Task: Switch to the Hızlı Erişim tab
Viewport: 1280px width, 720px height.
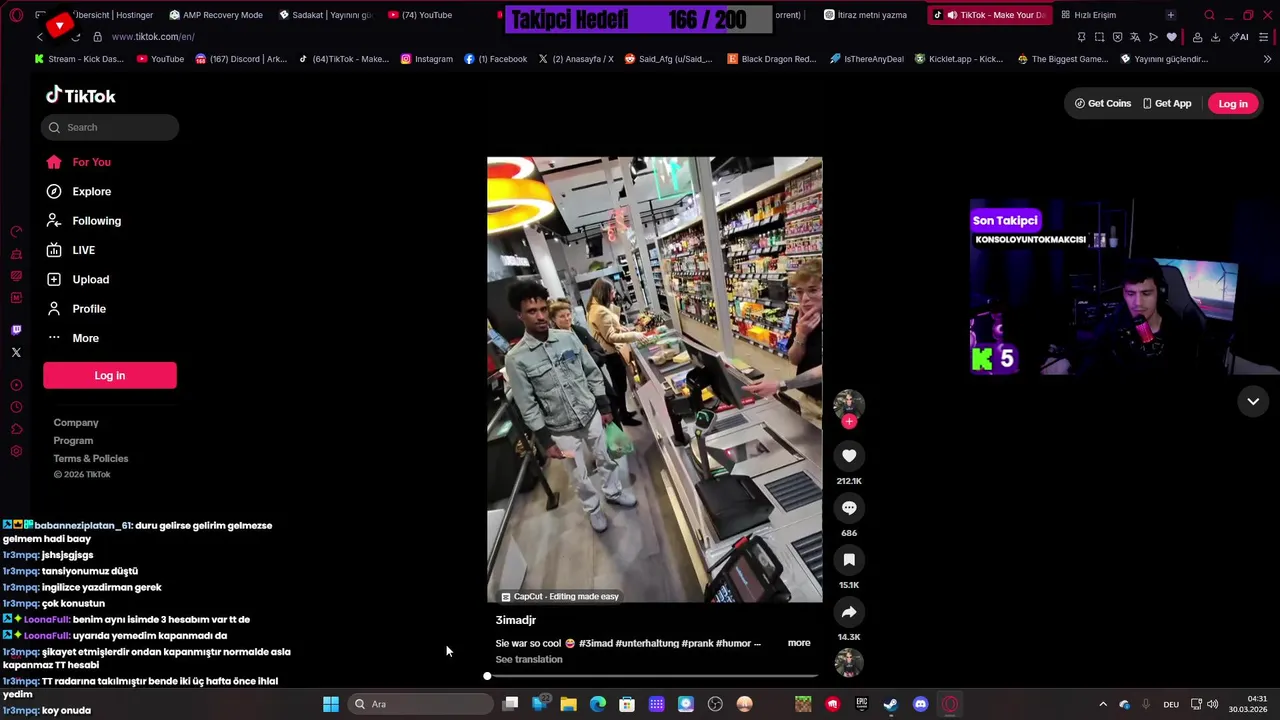Action: (x=1090, y=15)
